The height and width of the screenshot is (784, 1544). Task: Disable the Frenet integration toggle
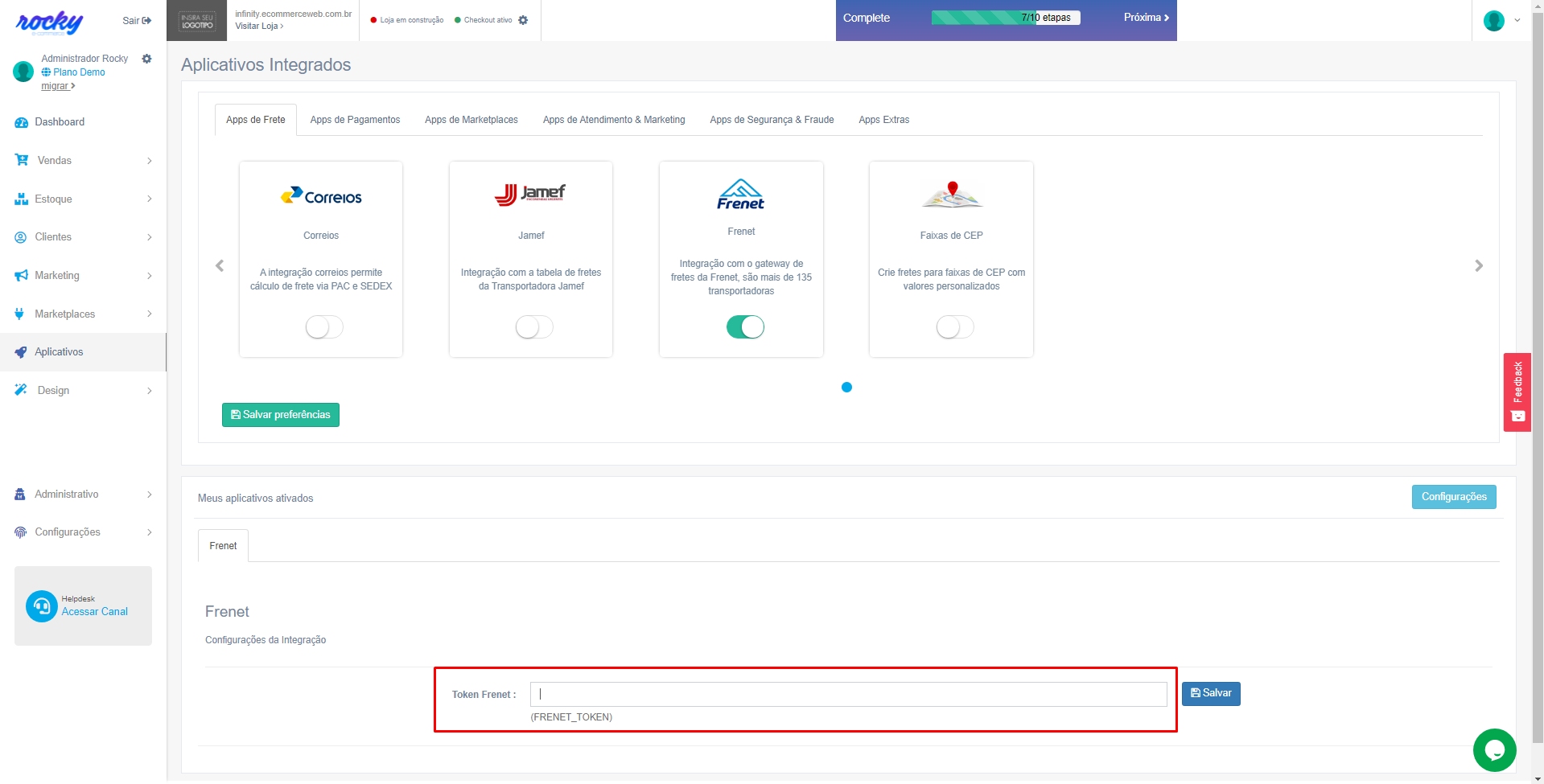point(745,327)
